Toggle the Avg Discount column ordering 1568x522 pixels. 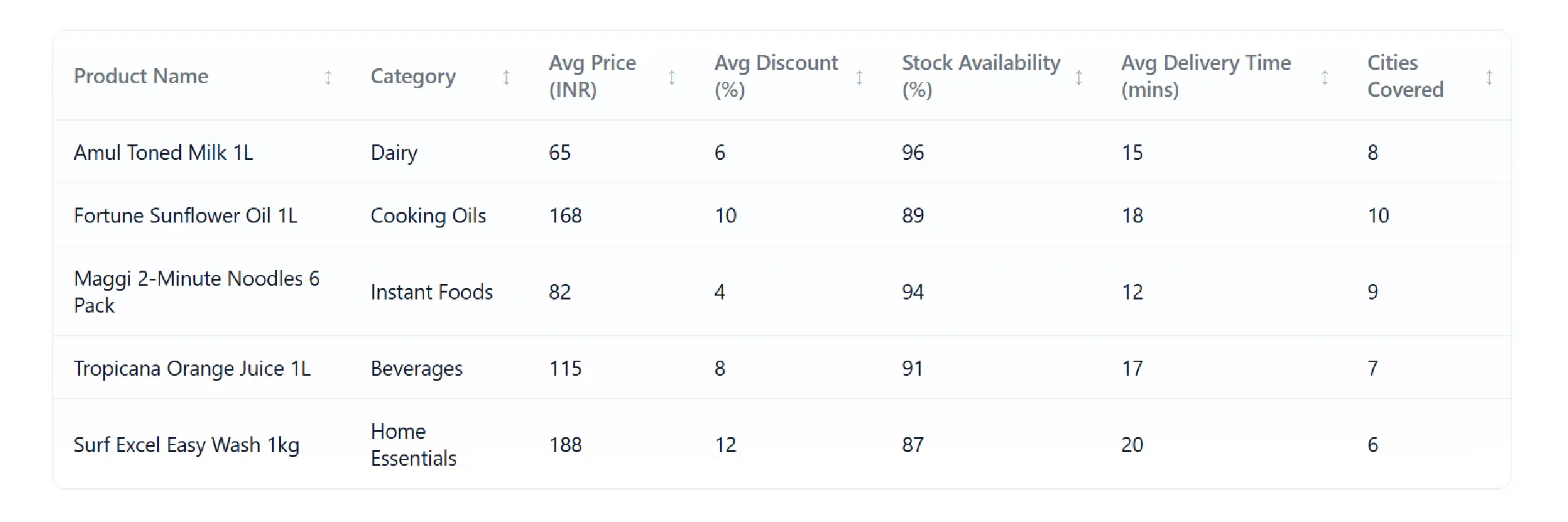[x=860, y=77]
